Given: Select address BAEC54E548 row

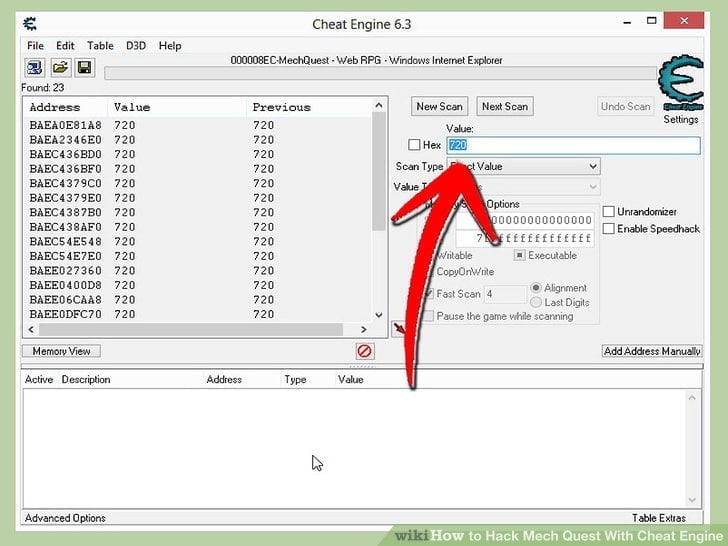Looking at the screenshot, I should pos(198,241).
